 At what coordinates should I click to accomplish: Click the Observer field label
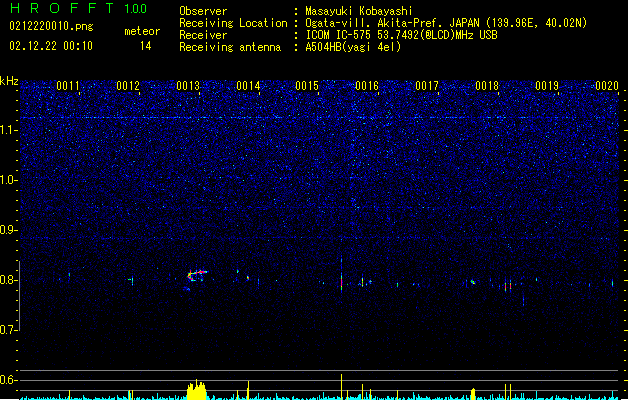(203, 11)
